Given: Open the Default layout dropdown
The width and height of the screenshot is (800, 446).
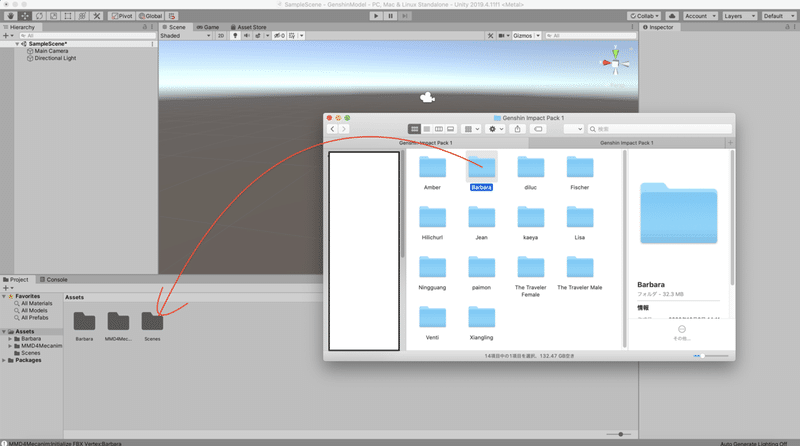Looking at the screenshot, I should (779, 16).
